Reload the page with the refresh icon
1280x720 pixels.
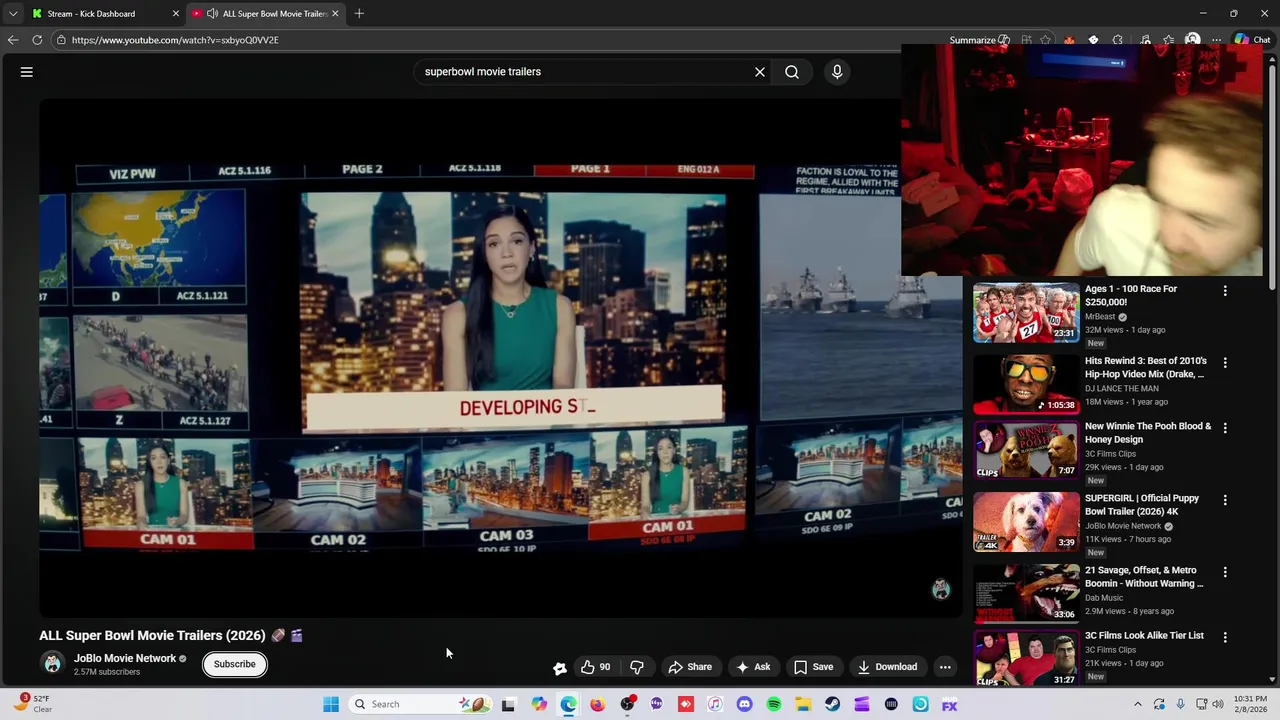point(37,40)
